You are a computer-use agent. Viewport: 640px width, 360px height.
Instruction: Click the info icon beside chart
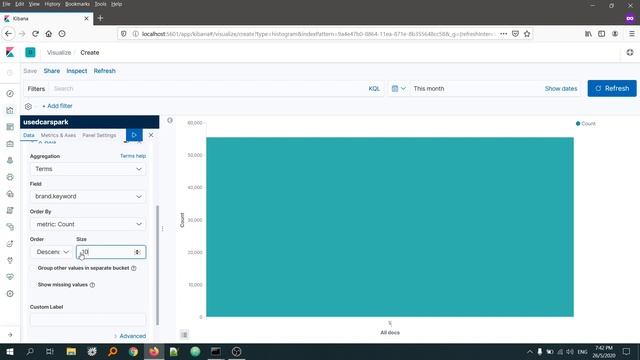[x=170, y=120]
